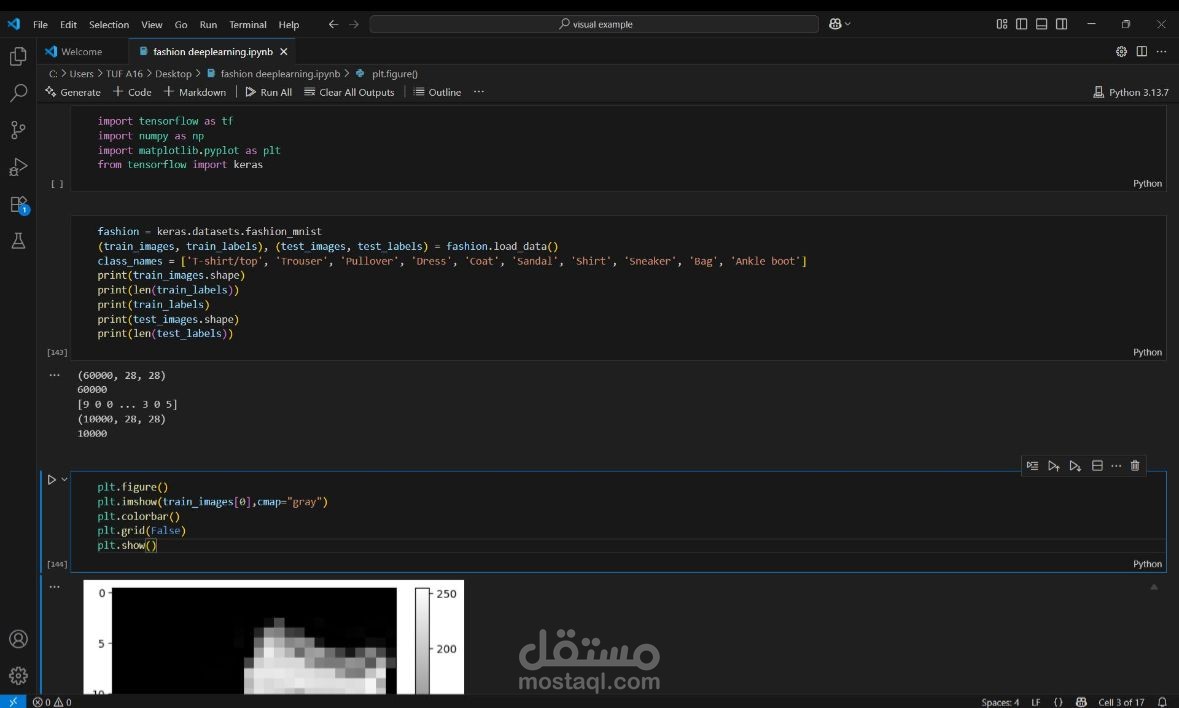Screen dimensions: 1179x708
Task: Open notifications bell in status bar
Action: [x=1162, y=702]
